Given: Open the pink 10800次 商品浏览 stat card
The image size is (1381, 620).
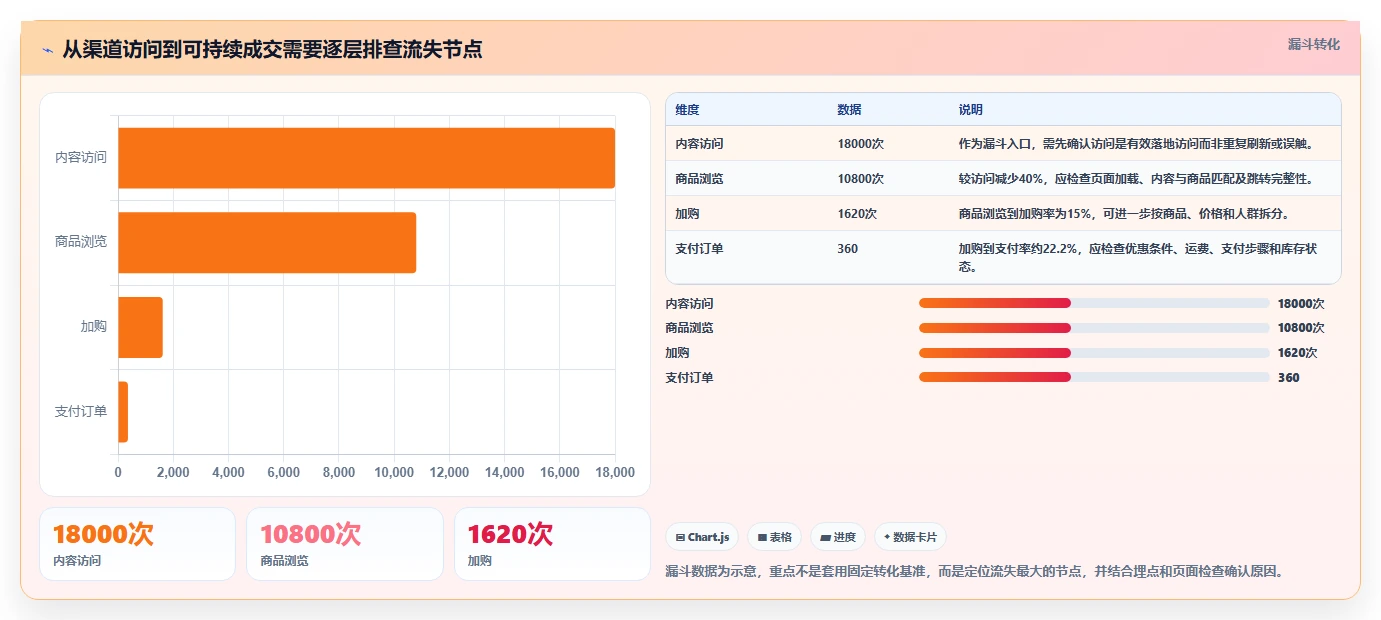Looking at the screenshot, I should coord(345,544).
